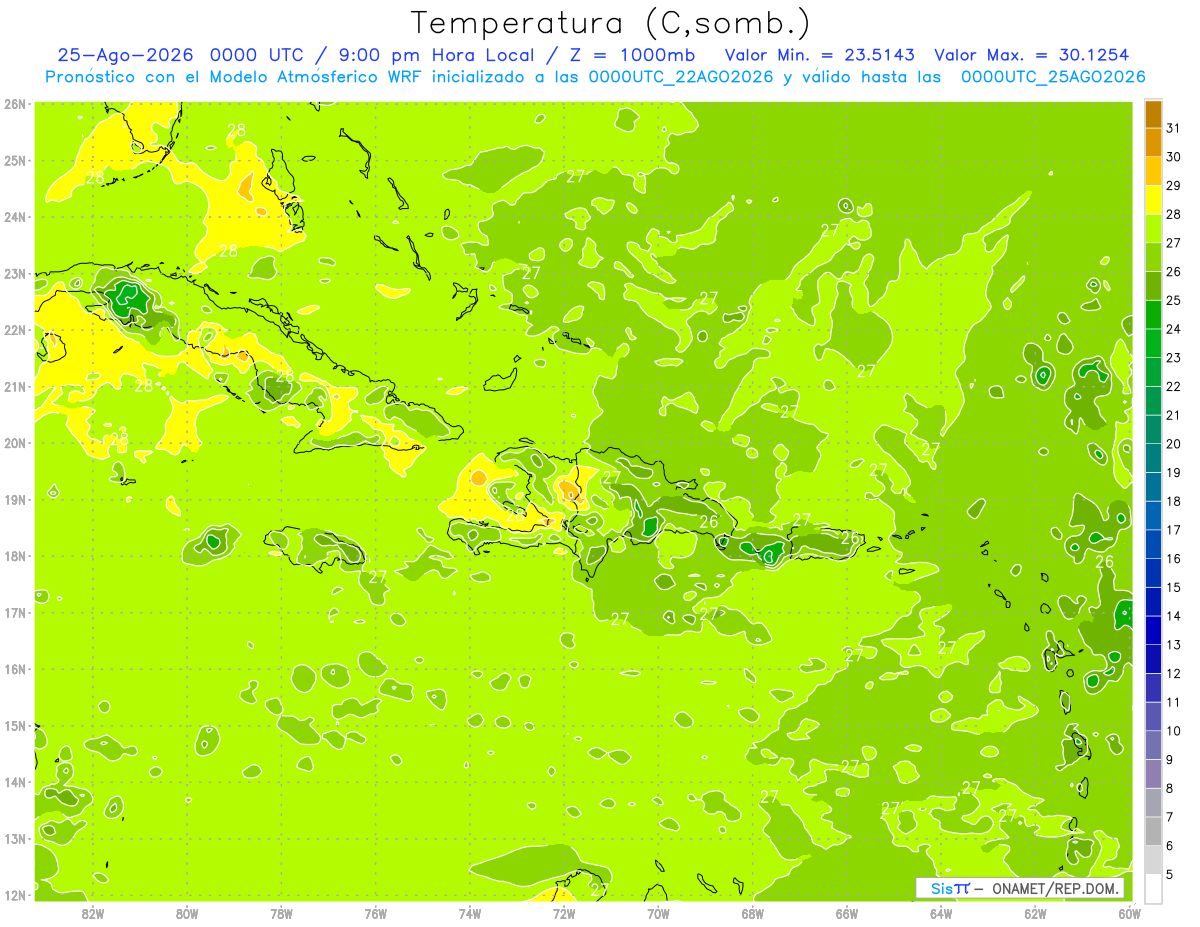This screenshot has width=1200, height=927.
Task: Click the dark orange swatch above label 31
Action: point(1153,115)
